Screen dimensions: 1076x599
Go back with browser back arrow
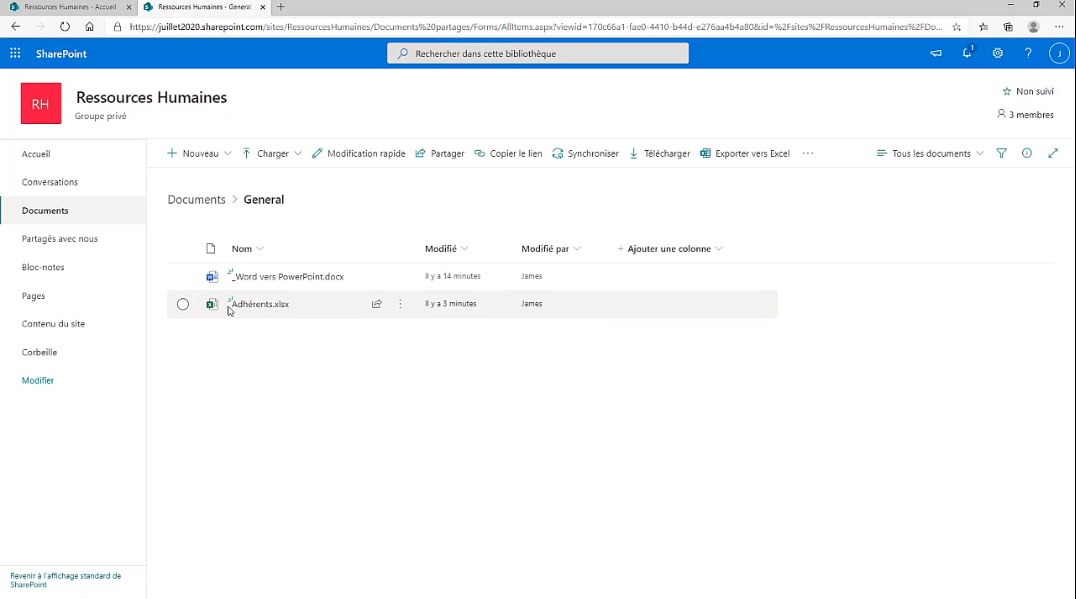click(16, 27)
